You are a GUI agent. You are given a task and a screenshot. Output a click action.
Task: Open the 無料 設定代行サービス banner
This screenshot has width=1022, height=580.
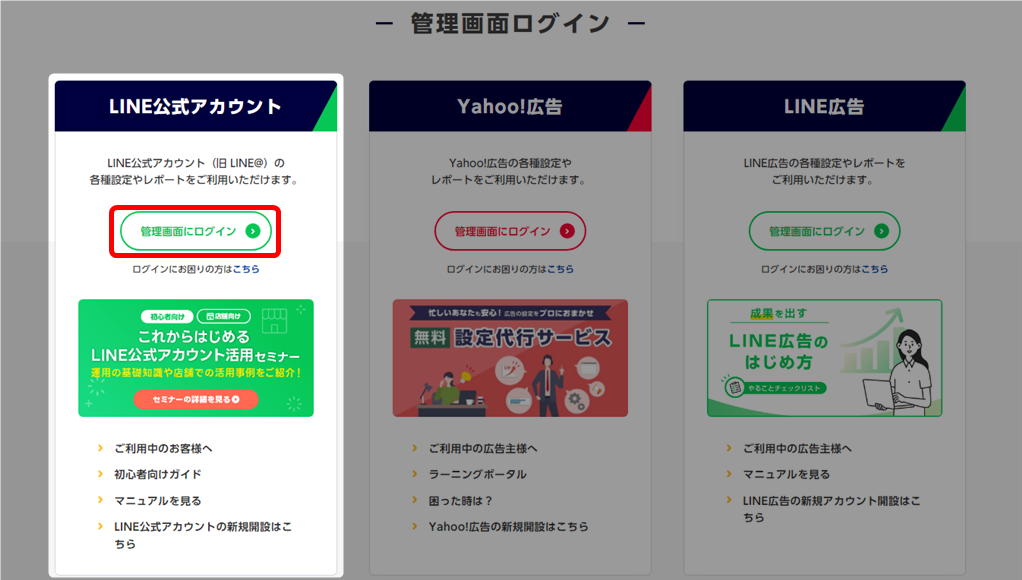click(x=510, y=358)
